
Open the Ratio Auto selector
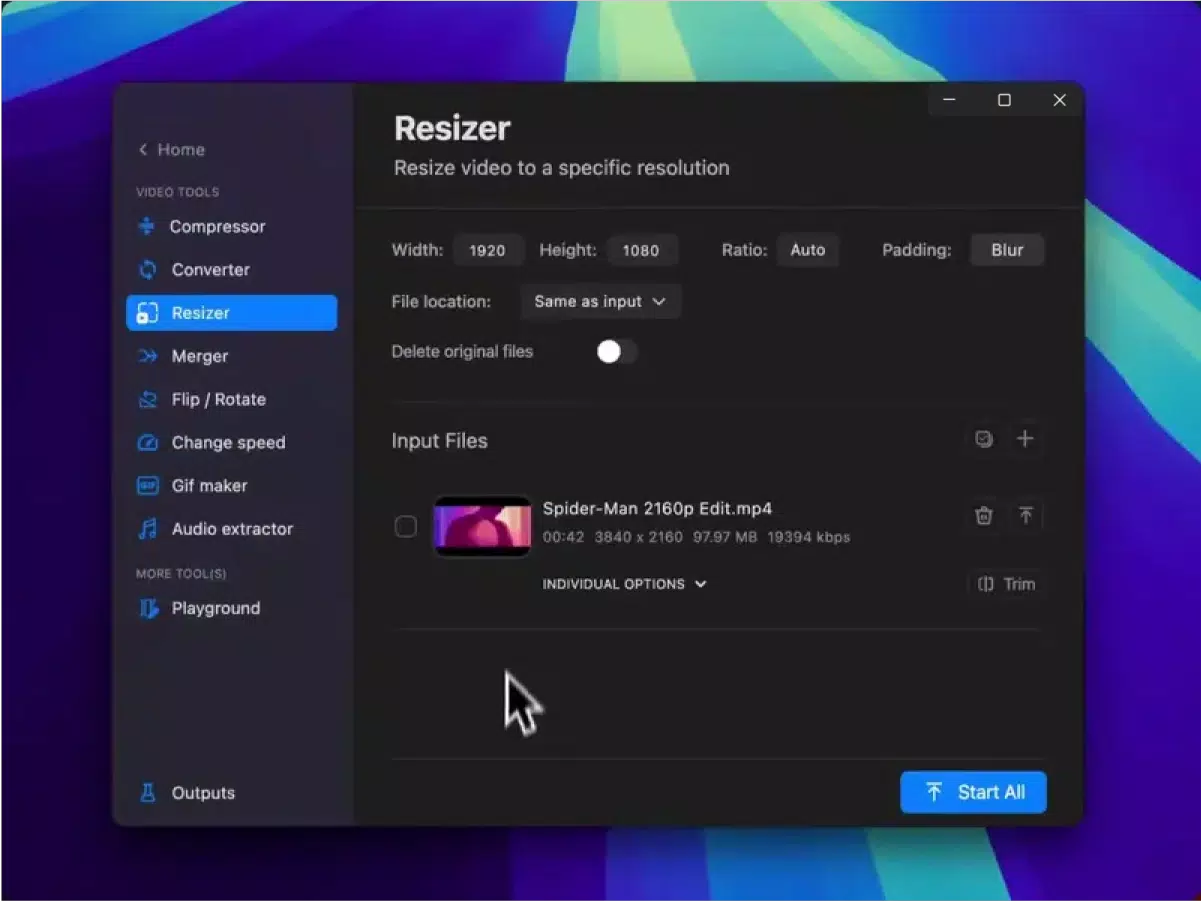[x=808, y=250]
